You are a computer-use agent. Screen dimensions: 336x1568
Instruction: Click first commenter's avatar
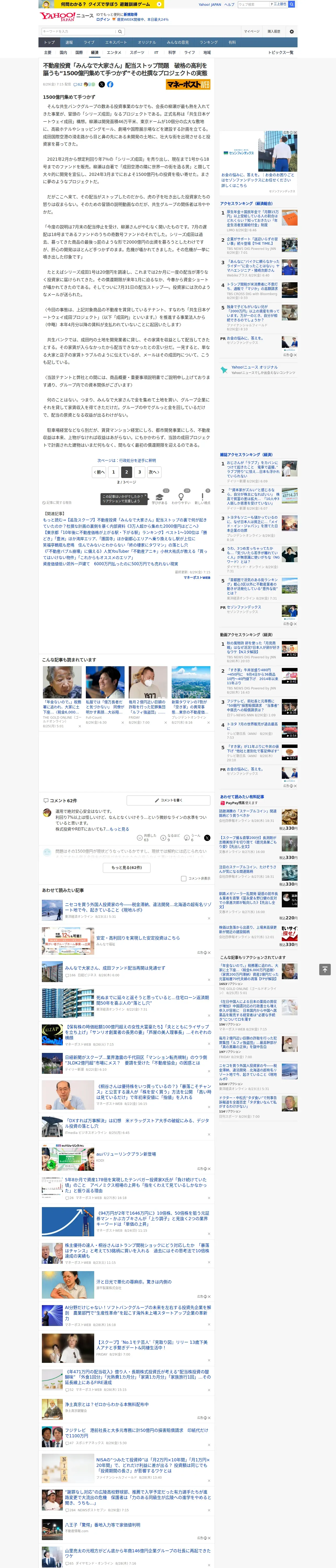[47, 812]
